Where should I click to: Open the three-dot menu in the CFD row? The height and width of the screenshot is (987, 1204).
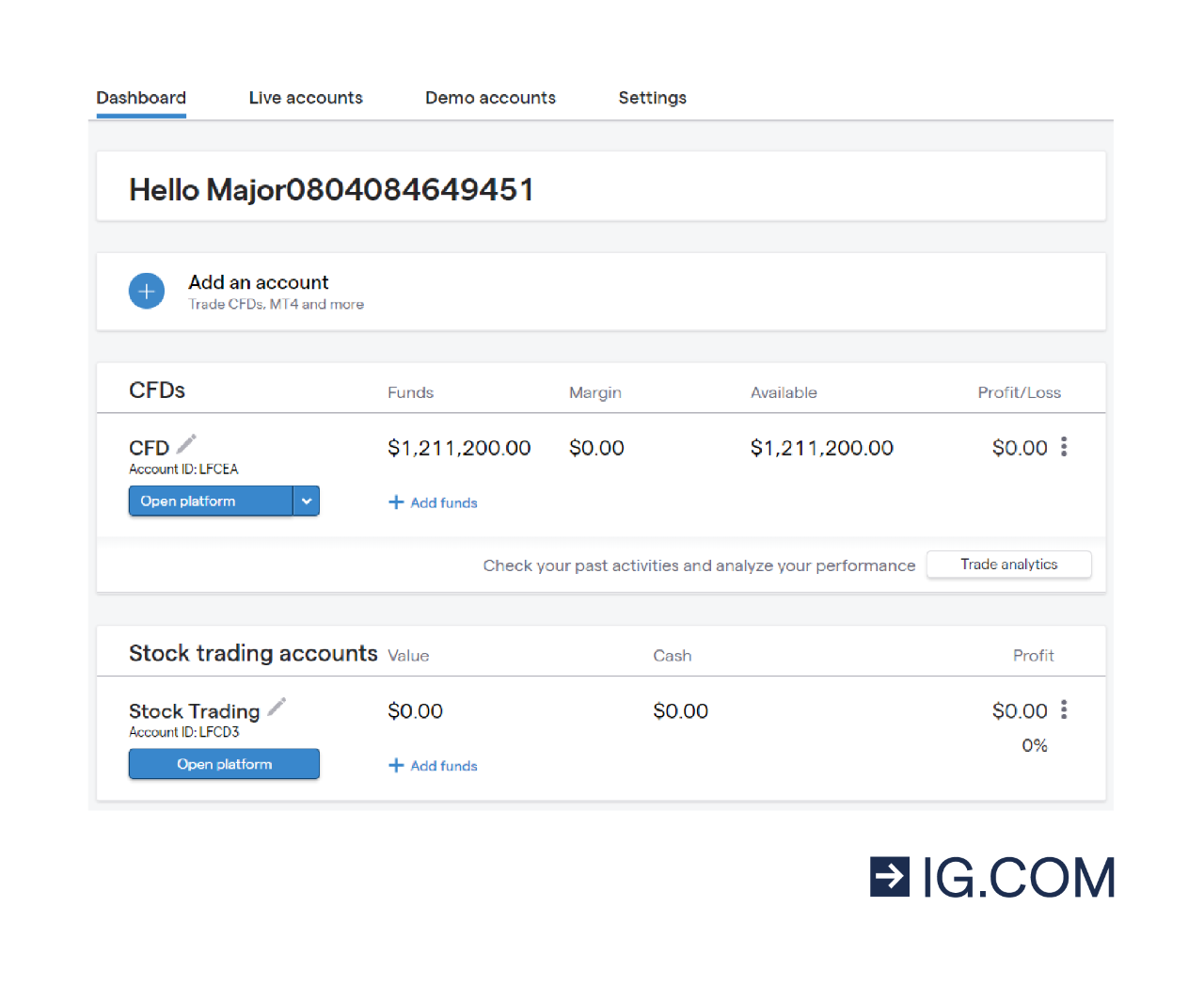point(1064,447)
